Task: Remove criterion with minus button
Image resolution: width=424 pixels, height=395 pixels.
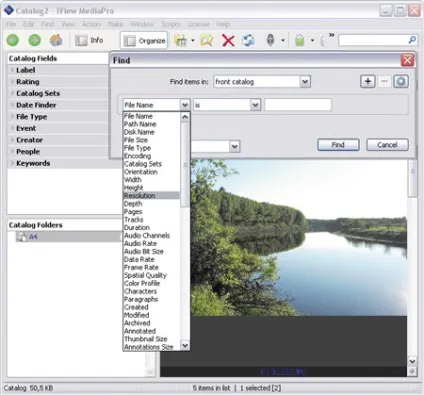Action: pos(384,81)
